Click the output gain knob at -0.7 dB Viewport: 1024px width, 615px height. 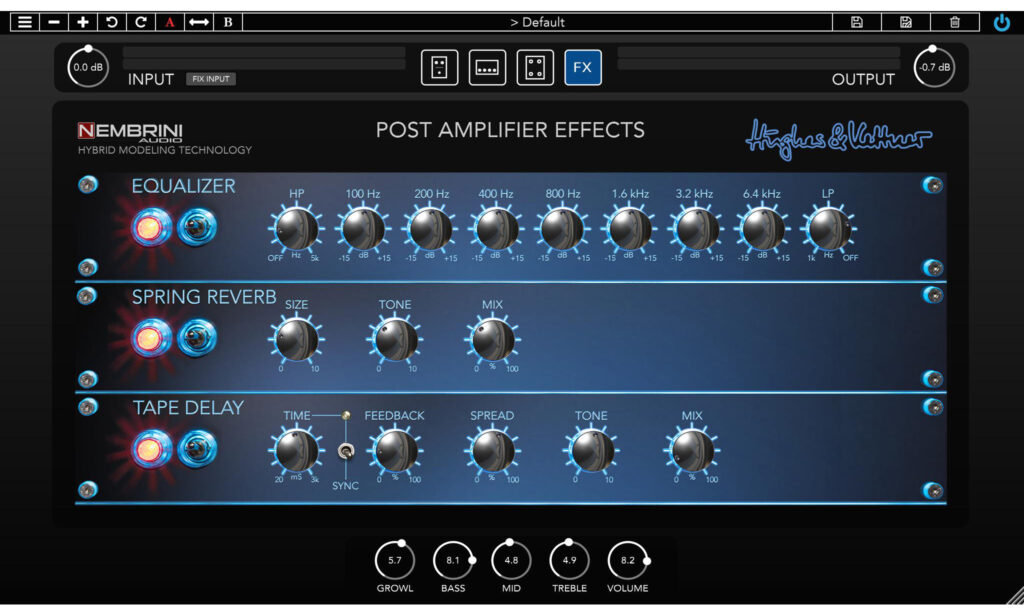[934, 67]
